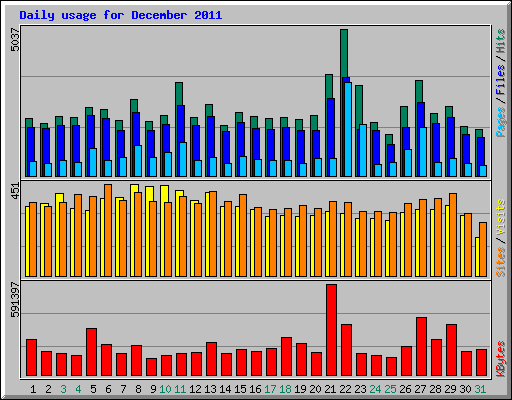This screenshot has width=512, height=400.
Task: Click the Visits legend label
Action: point(501,217)
